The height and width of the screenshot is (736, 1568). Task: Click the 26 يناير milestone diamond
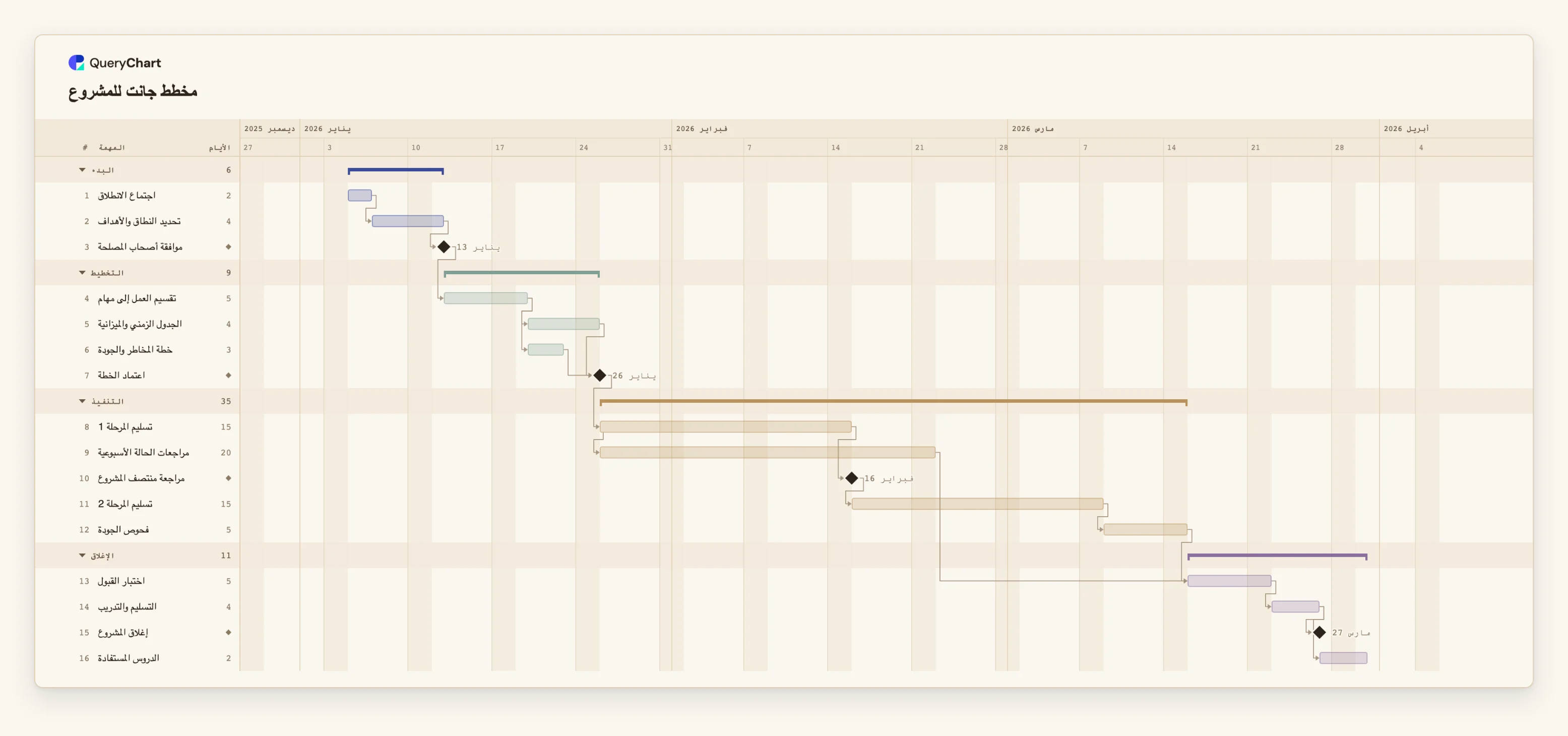(600, 375)
